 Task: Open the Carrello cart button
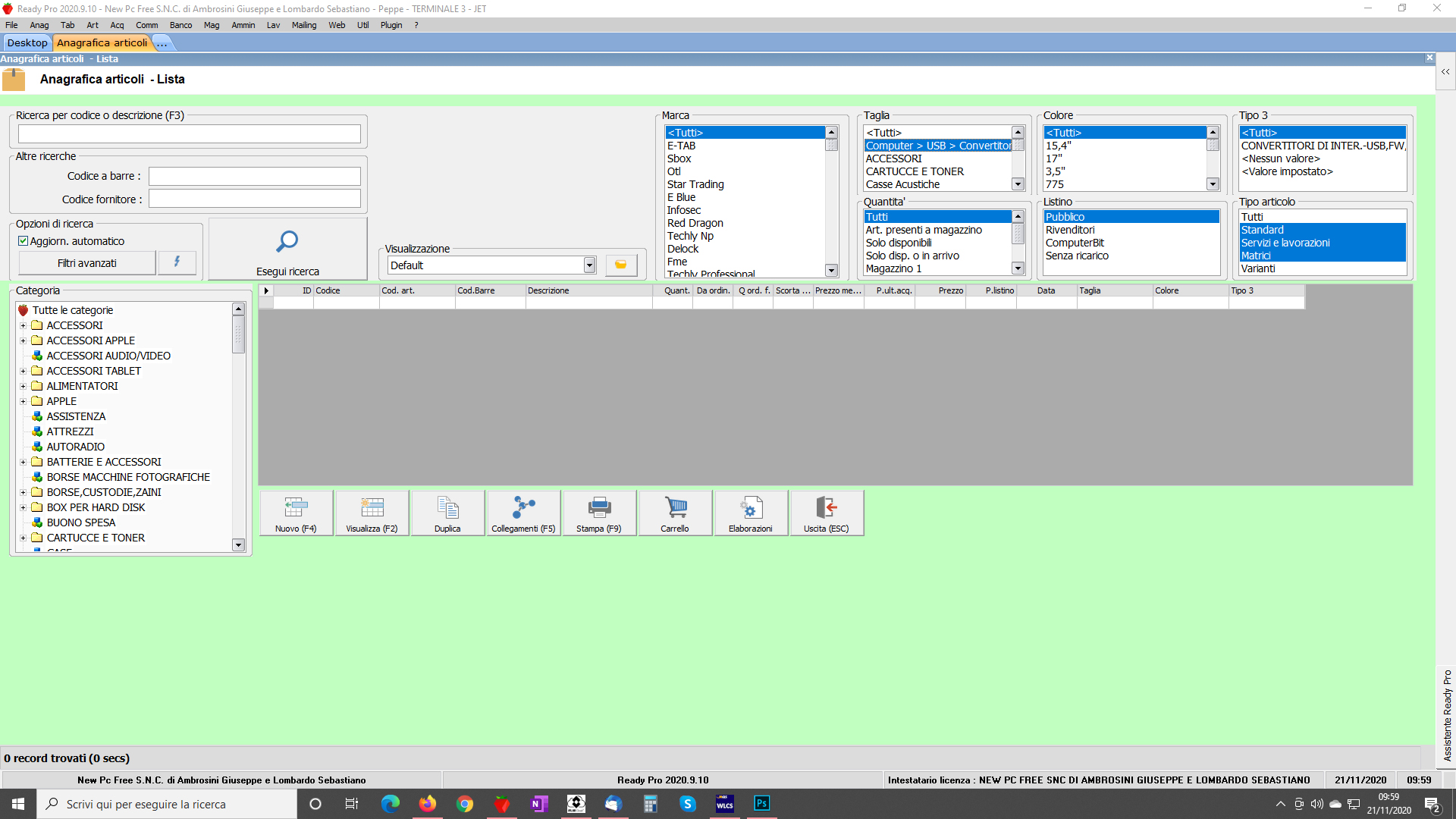coord(675,513)
